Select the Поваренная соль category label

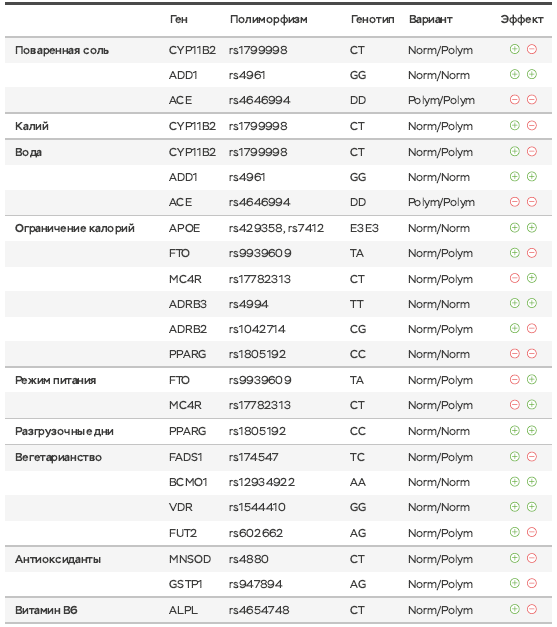point(62,50)
